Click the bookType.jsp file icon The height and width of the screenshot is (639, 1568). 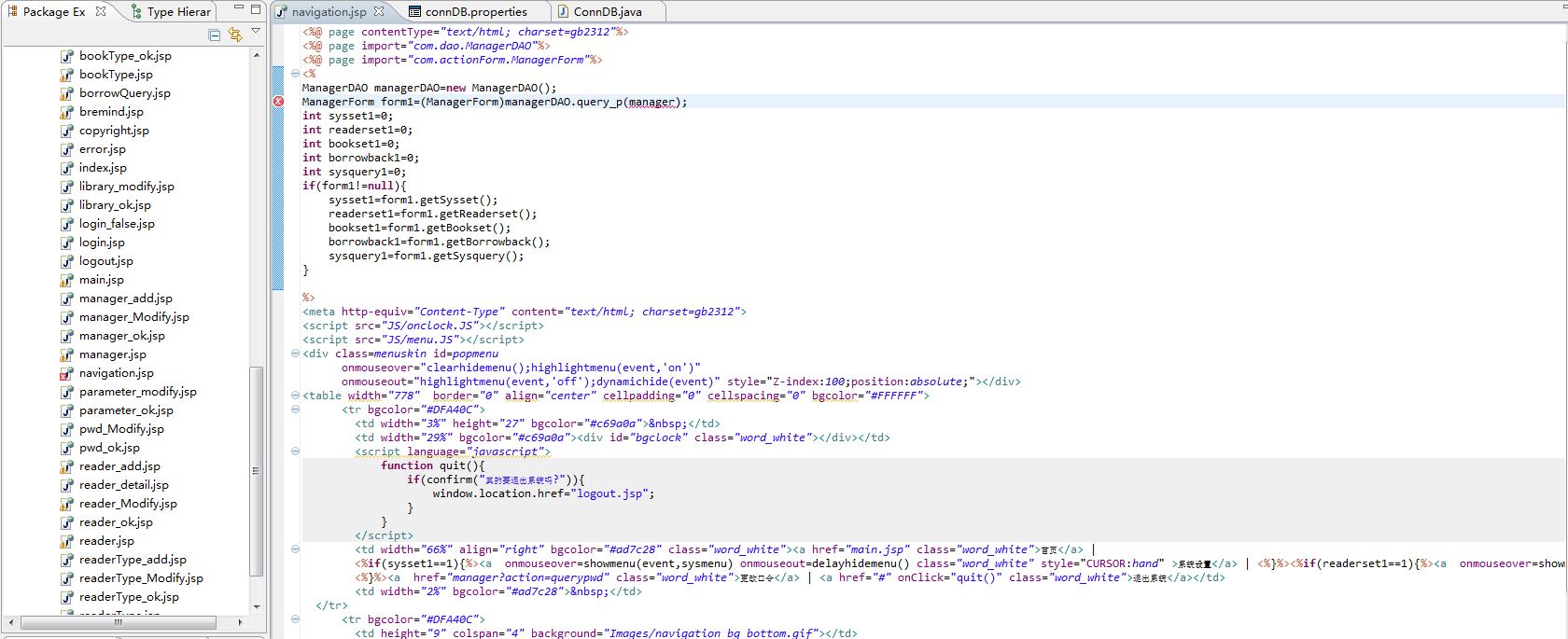pyautogui.click(x=67, y=75)
